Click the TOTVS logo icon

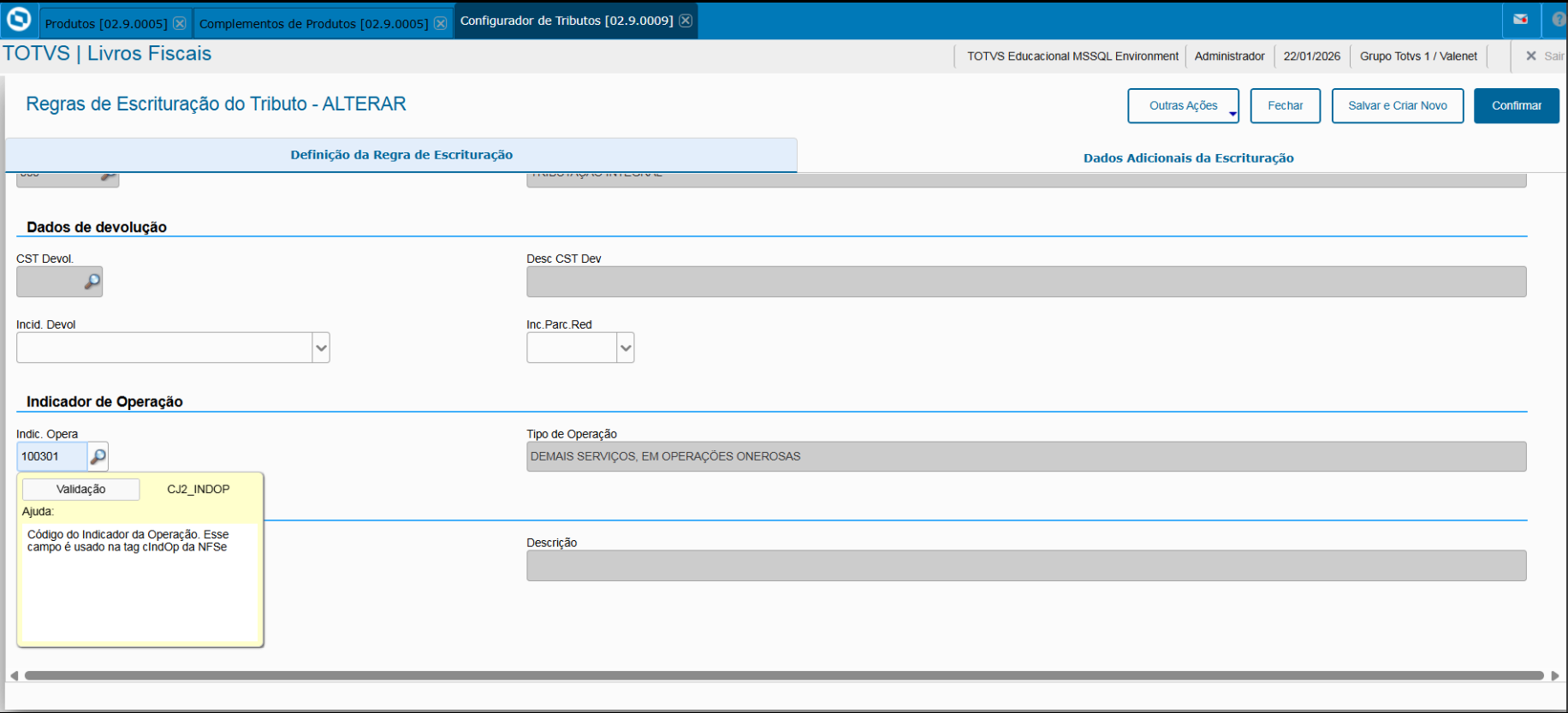(19, 19)
